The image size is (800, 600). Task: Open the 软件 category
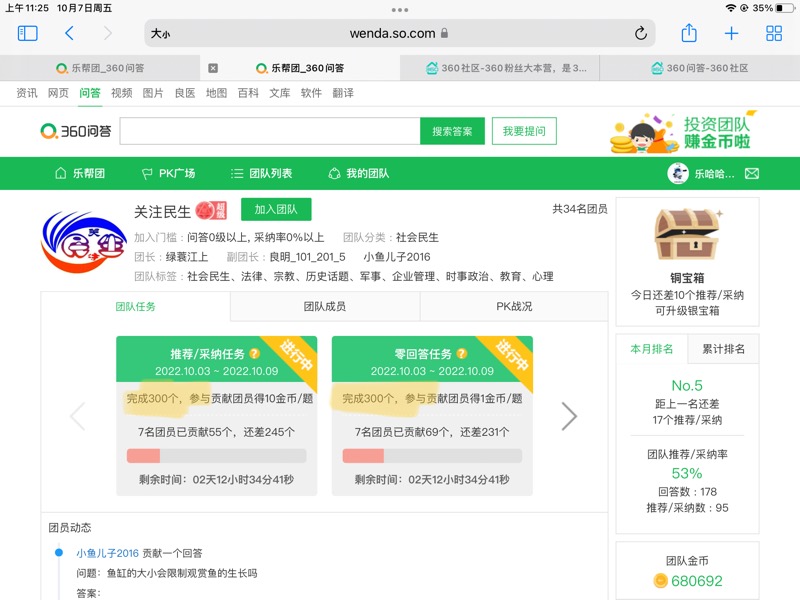311,93
